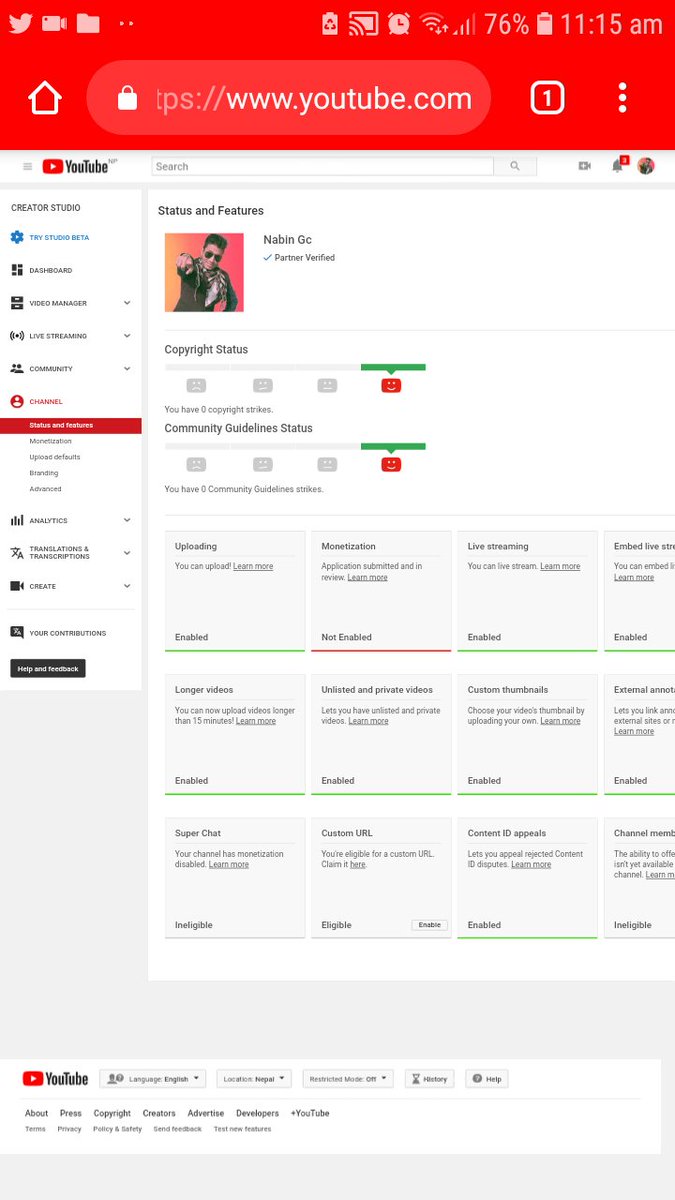Screen dimensions: 675x1200
Task: Expand the Live Streaming section
Action: point(127,336)
